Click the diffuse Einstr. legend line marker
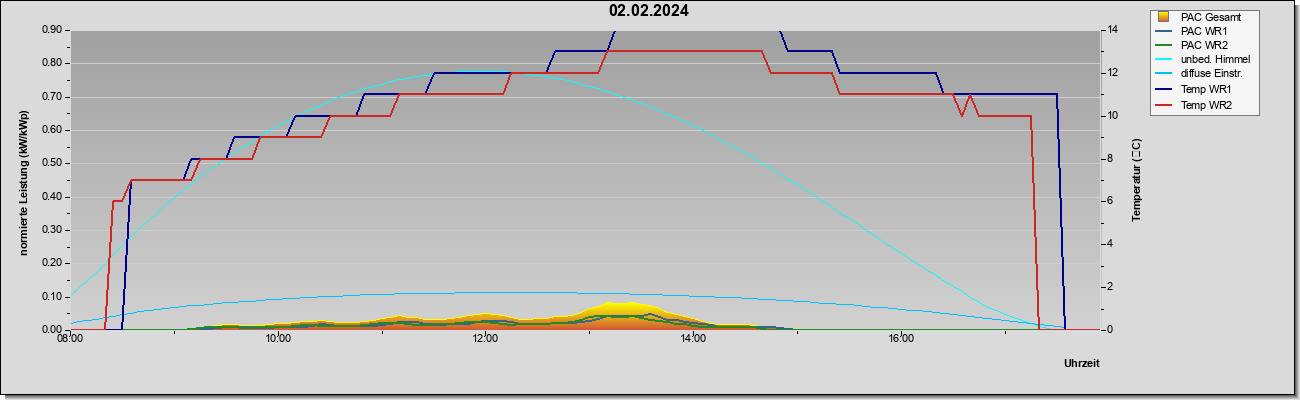The height and width of the screenshot is (400, 1300). click(x=1163, y=74)
